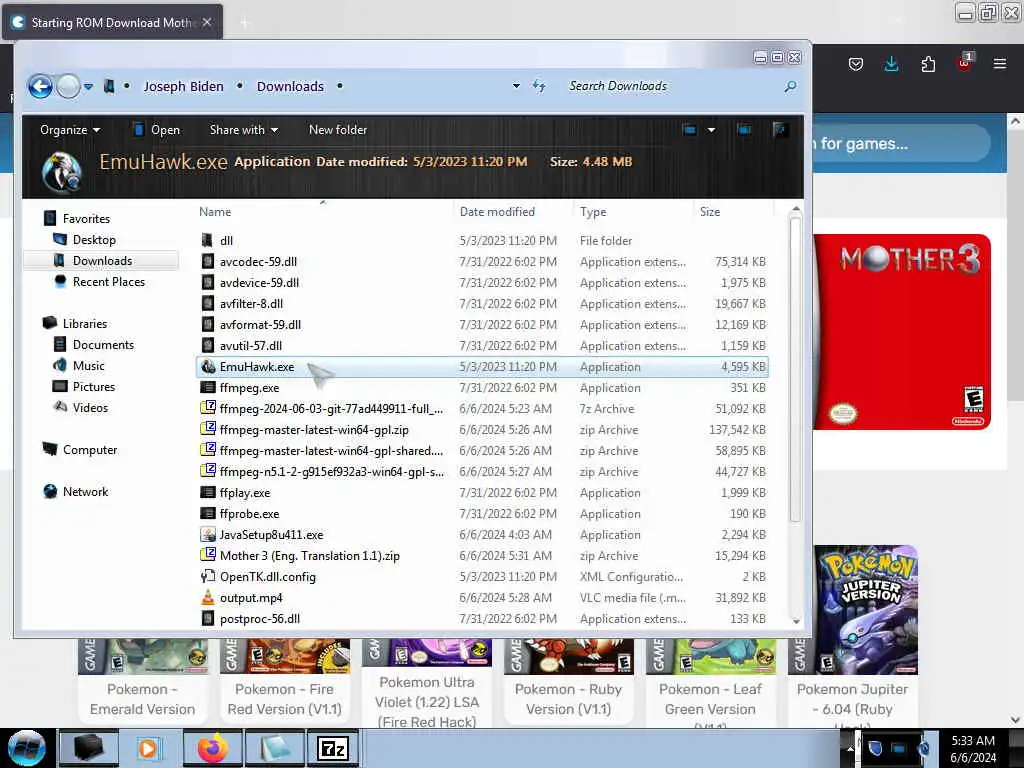Click the Firefox extensions puzzle icon
Screen dimensions: 1024x768
(928, 64)
